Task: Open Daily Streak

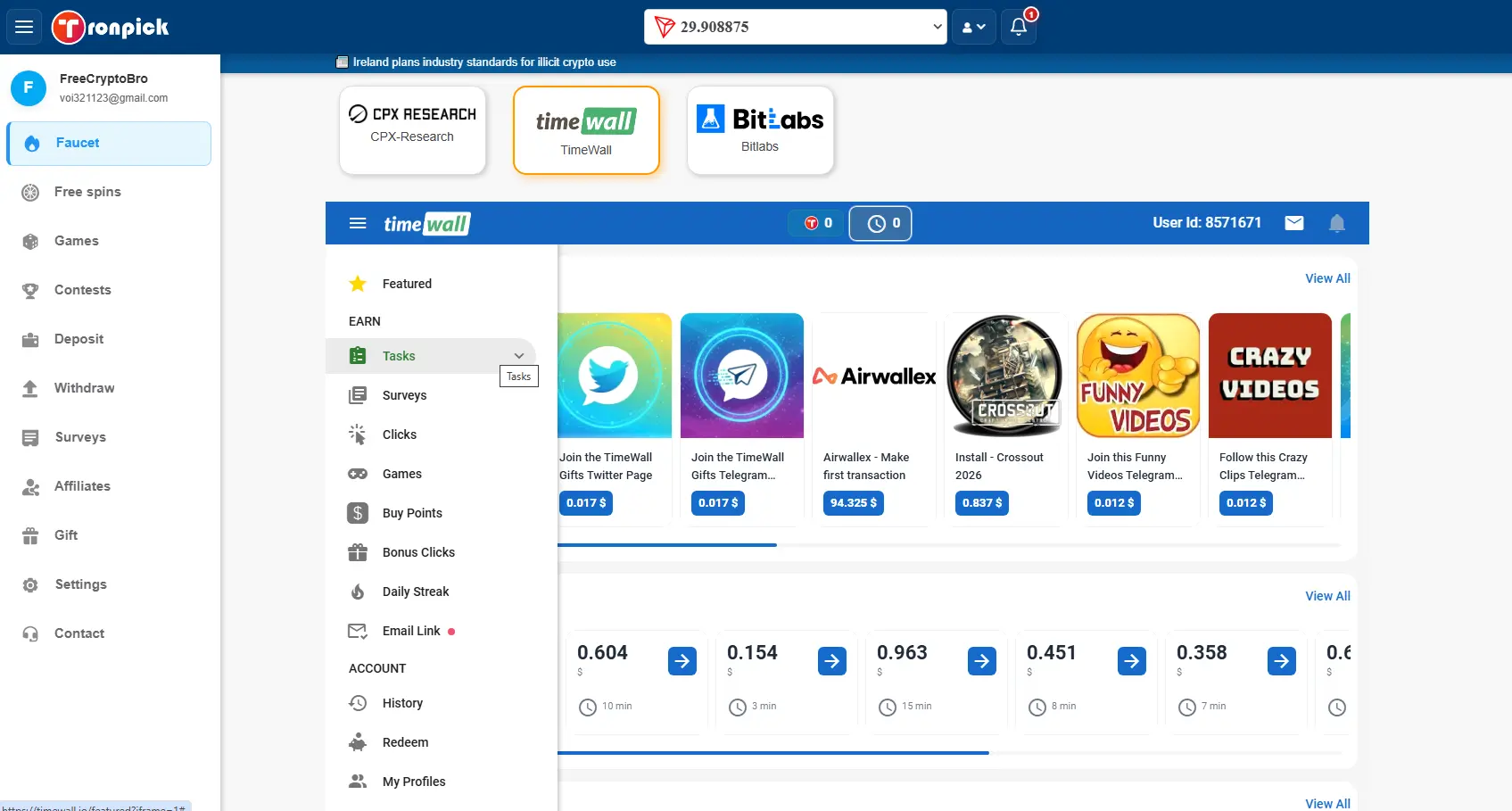Action: pyautogui.click(x=431, y=592)
